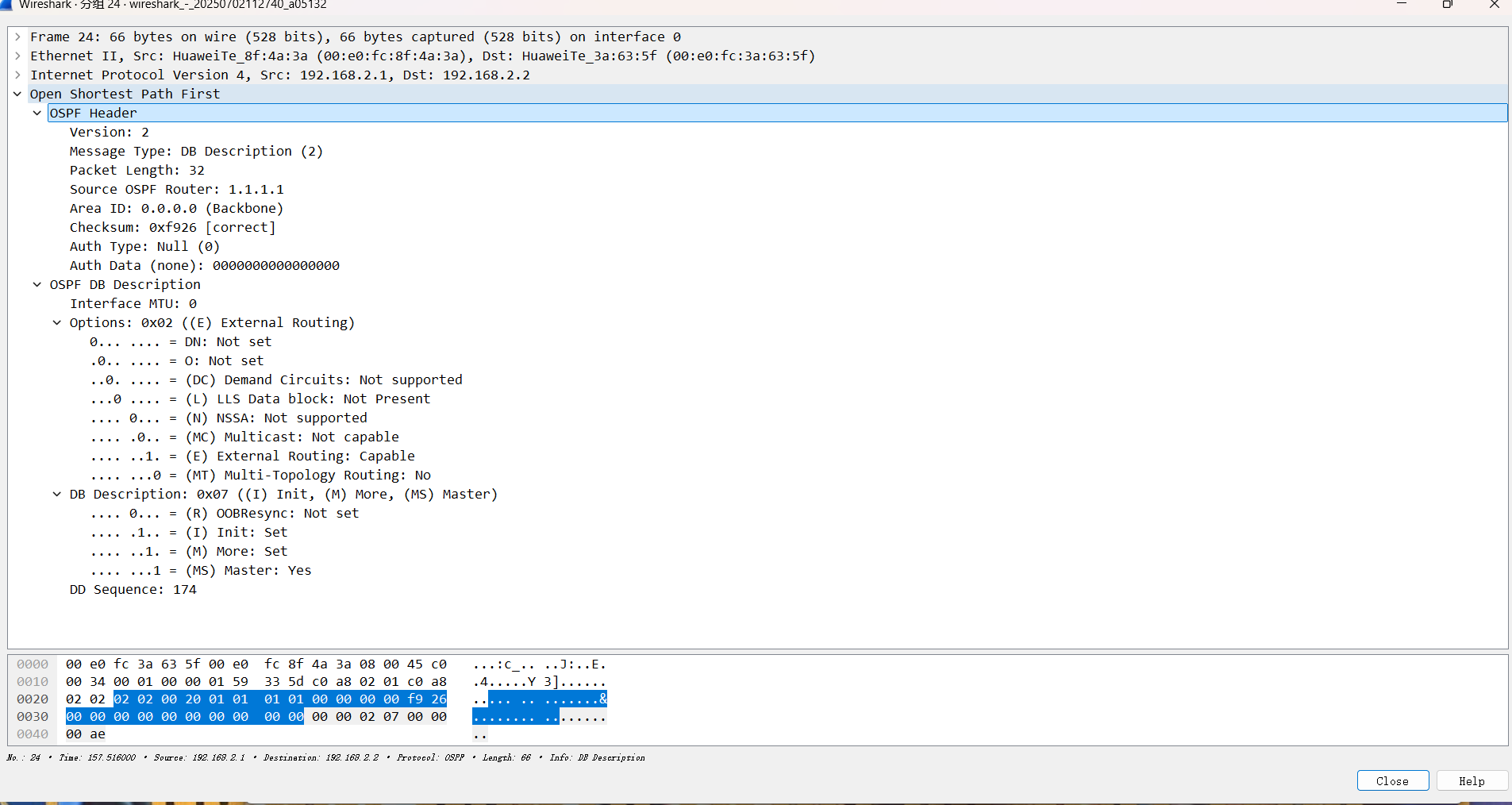1512x805 pixels.
Task: Collapse the OSPF Header subtree
Action: click(x=36, y=113)
